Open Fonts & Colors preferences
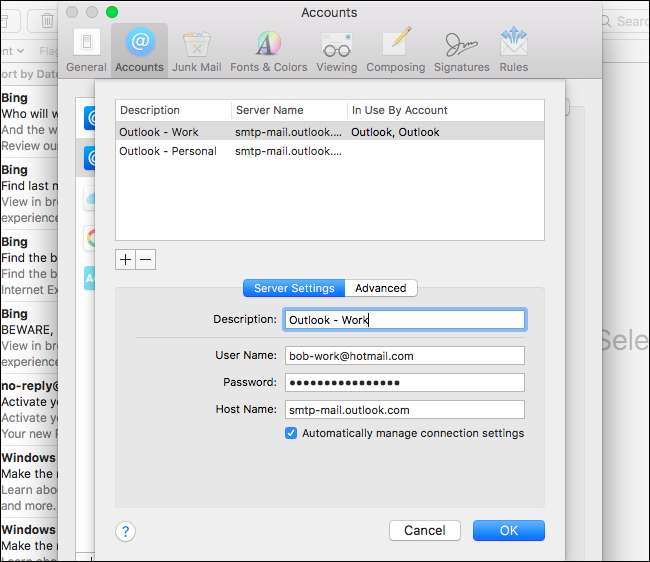650x562 pixels. tap(268, 49)
